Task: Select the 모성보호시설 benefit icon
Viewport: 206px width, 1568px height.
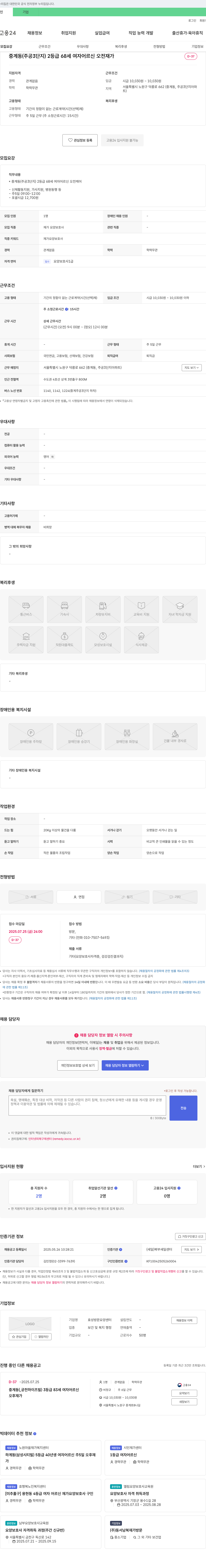Action: (x=103, y=639)
